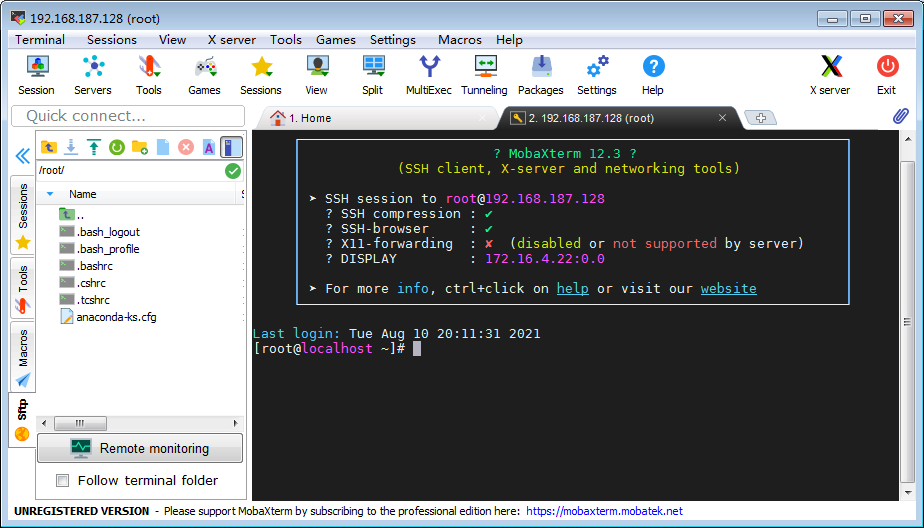Click the Remote monitoring button
The width and height of the screenshot is (924, 528).
139,449
